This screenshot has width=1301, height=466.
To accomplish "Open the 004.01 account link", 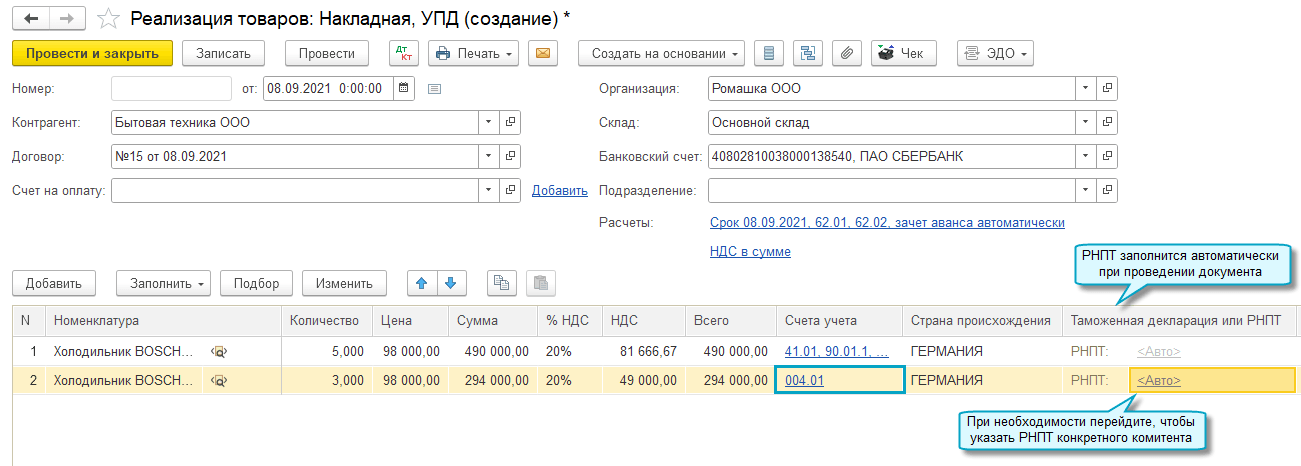I will click(804, 380).
